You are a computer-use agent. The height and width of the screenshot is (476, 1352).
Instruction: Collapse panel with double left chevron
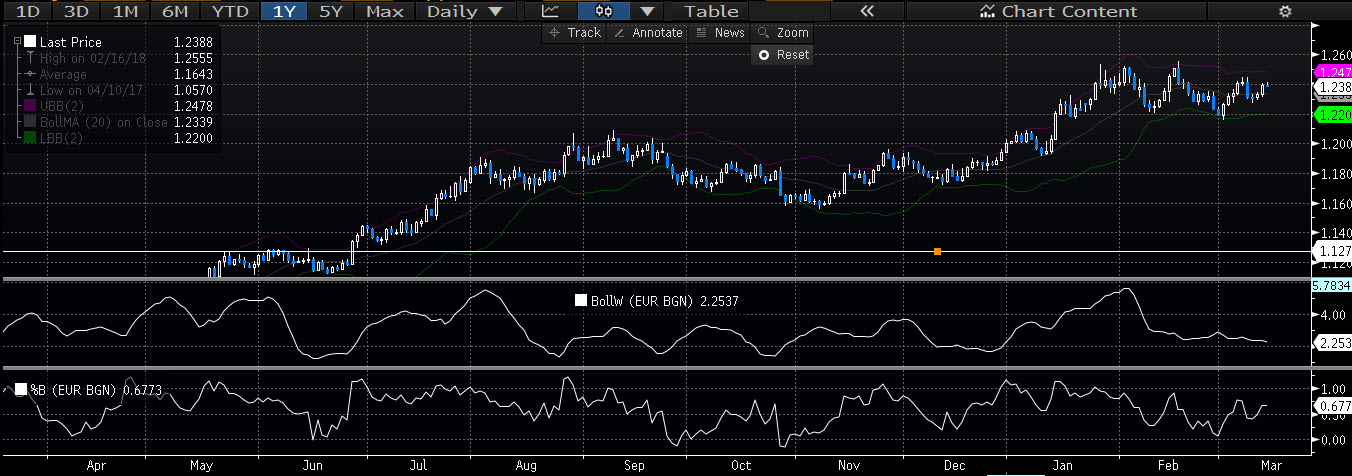tap(867, 11)
